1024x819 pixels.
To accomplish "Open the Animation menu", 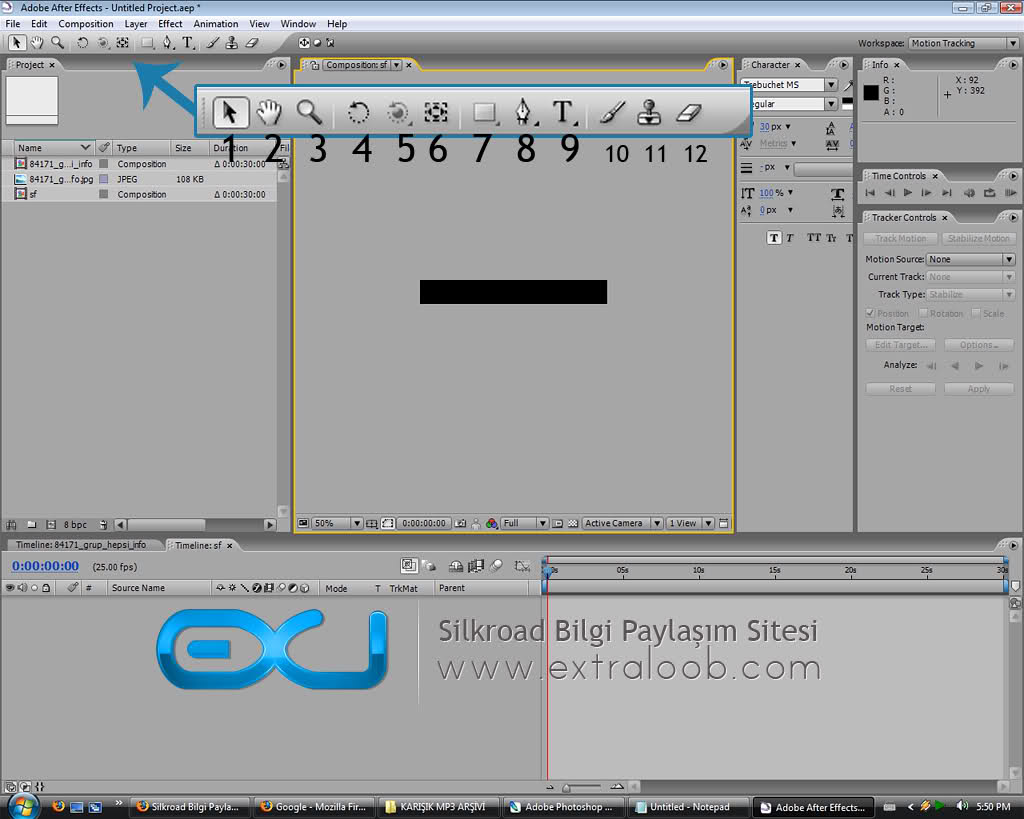I will [x=216, y=24].
